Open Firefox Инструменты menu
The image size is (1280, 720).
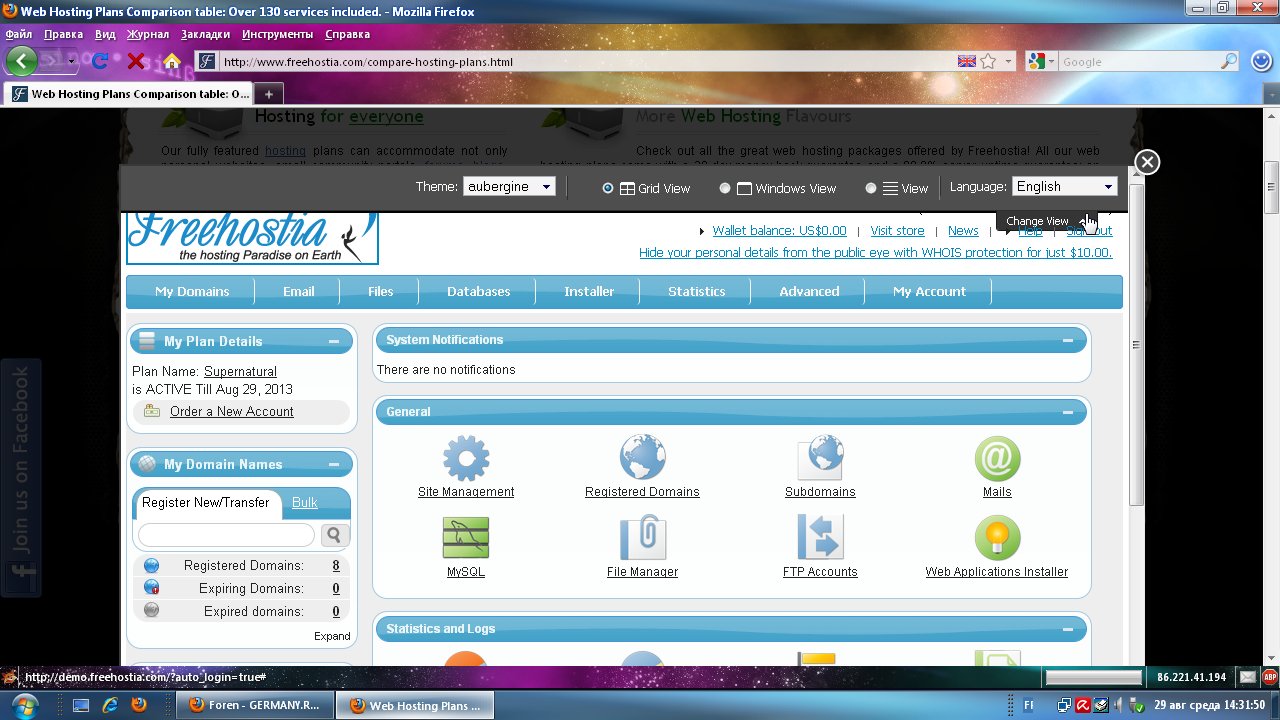point(277,34)
